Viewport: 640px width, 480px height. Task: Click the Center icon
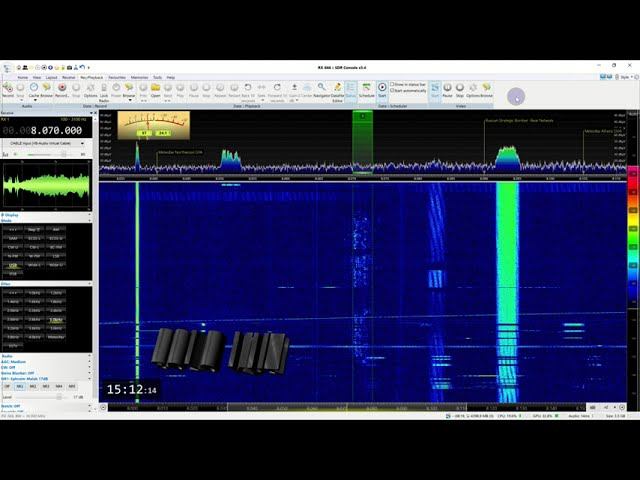[307, 90]
